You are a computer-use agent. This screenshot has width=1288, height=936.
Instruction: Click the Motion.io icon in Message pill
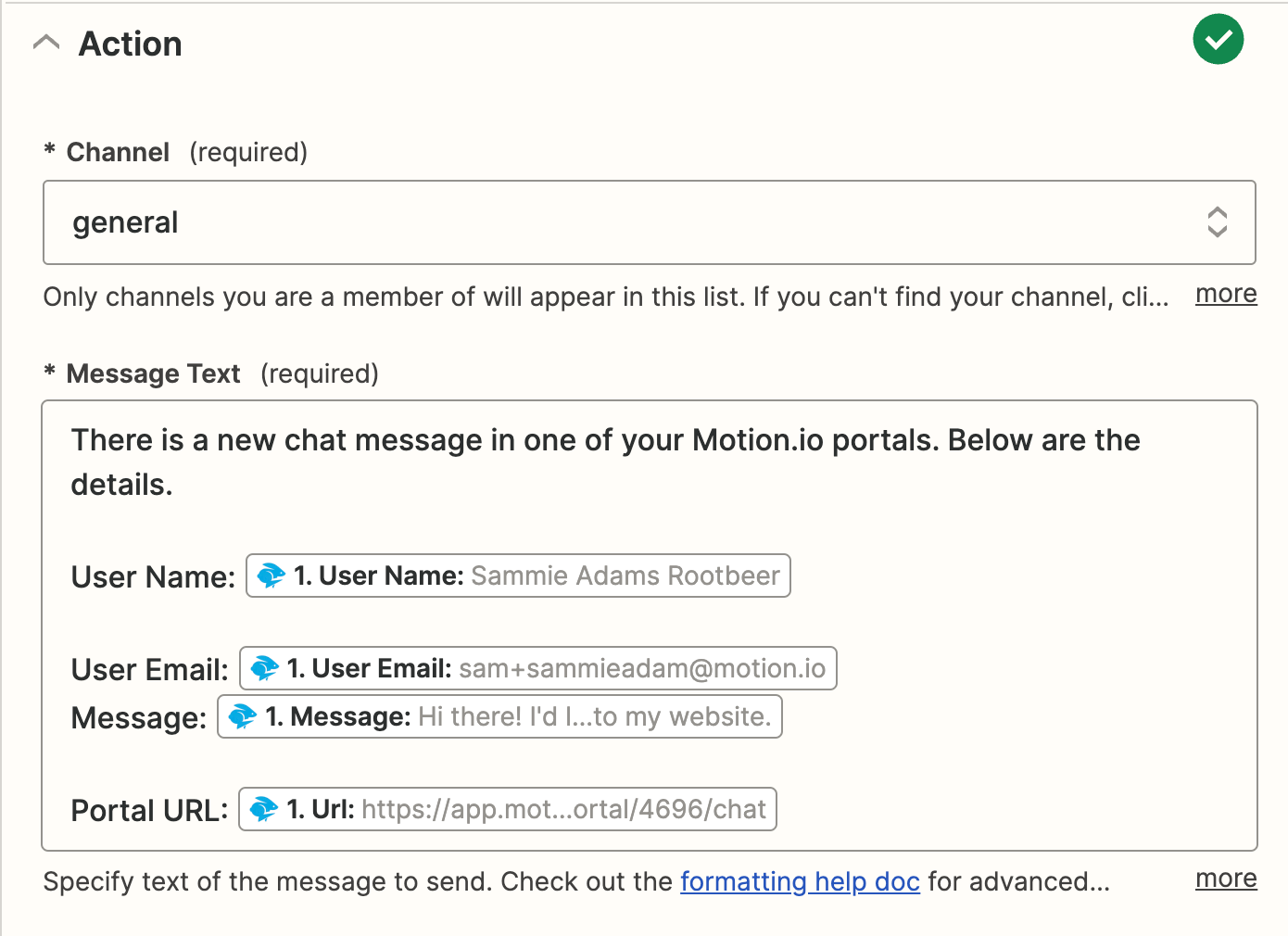tap(243, 716)
